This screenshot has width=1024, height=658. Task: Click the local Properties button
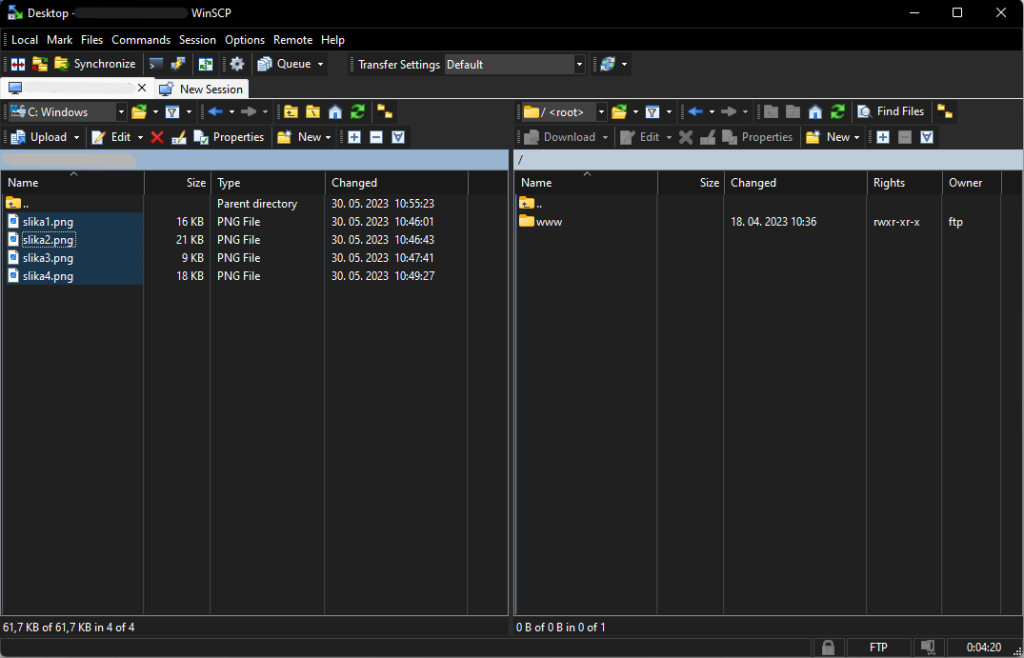coord(229,137)
